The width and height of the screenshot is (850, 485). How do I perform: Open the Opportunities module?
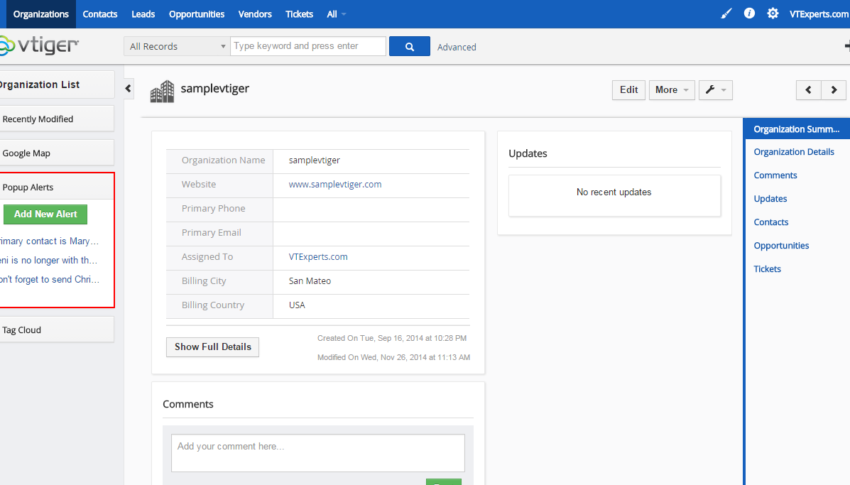[196, 14]
